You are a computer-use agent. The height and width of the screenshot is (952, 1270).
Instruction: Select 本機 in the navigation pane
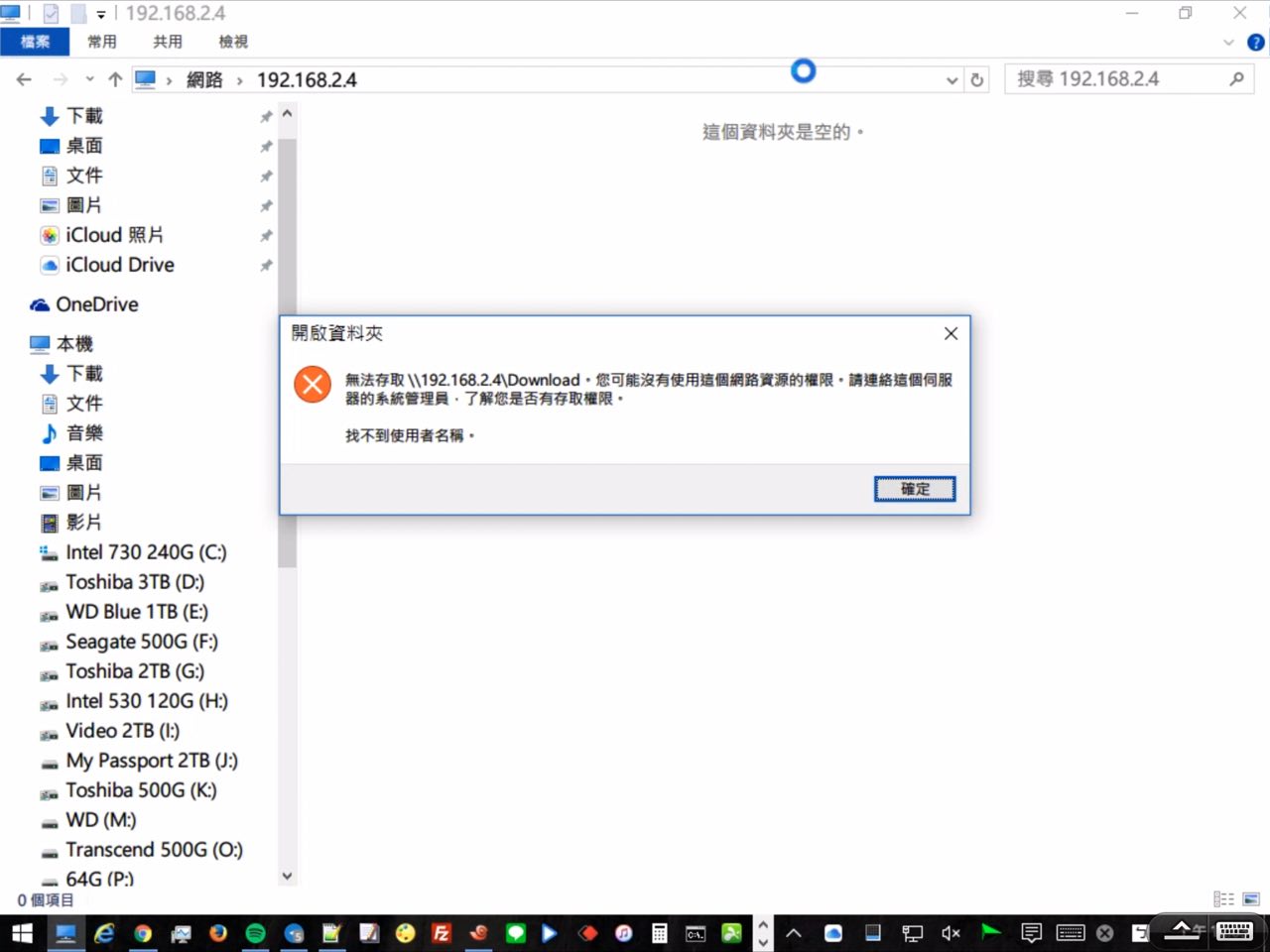(74, 344)
